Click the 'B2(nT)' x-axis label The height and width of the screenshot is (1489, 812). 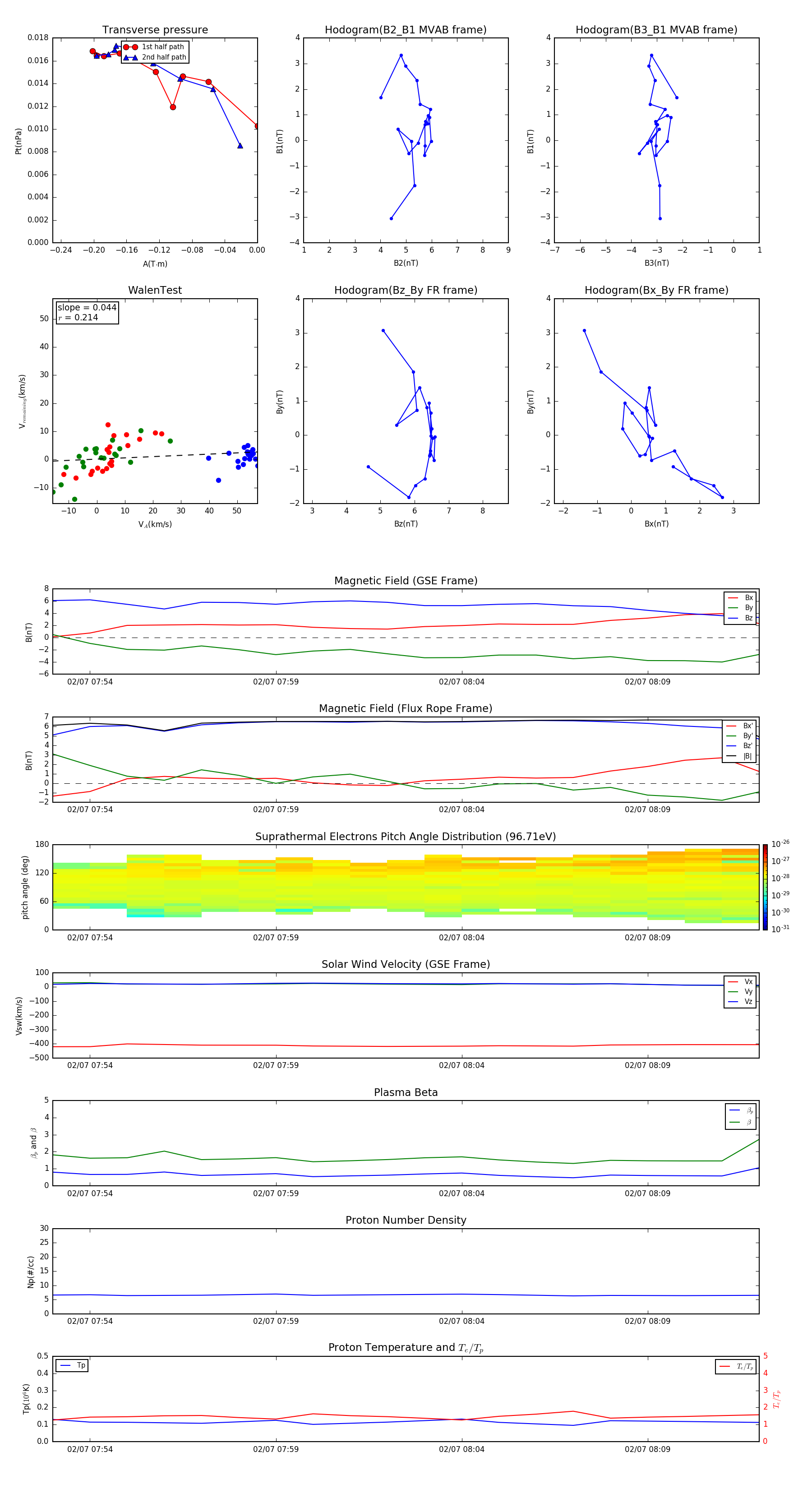click(406, 263)
